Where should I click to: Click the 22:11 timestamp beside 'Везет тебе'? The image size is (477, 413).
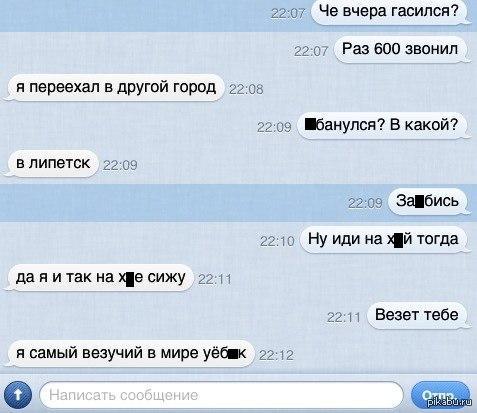(344, 317)
